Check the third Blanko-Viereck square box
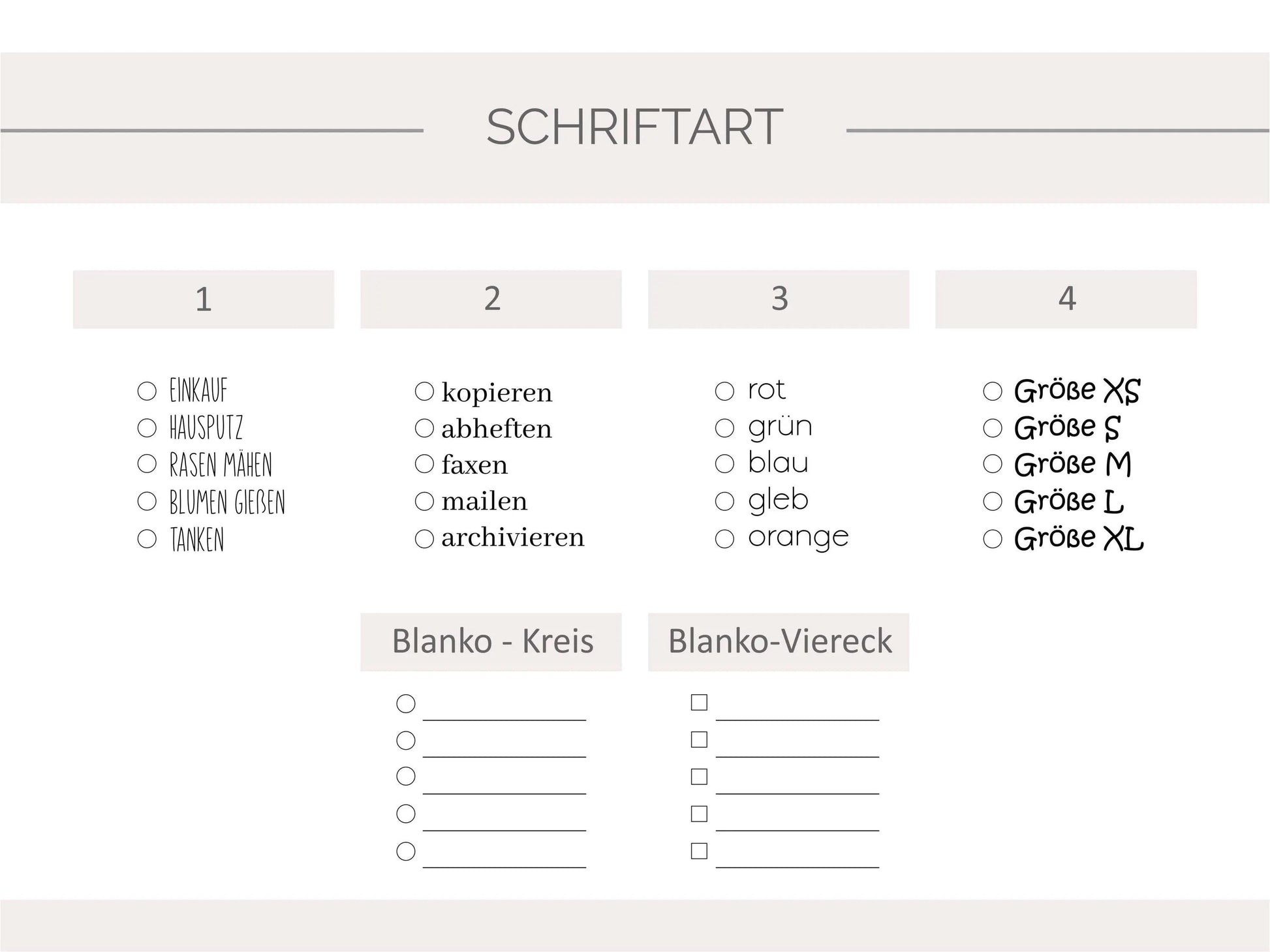This screenshot has height=952, width=1270. (699, 776)
